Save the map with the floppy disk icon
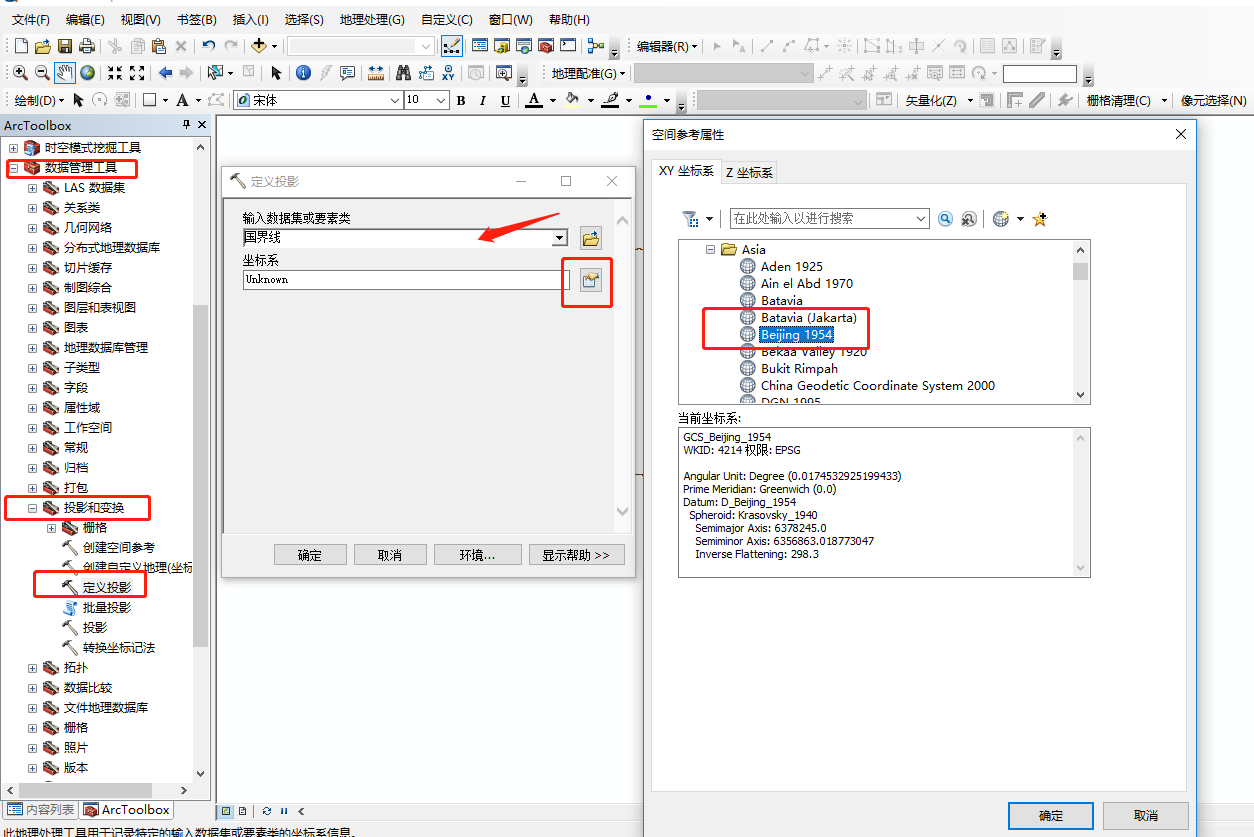Image resolution: width=1254 pixels, height=837 pixels. point(65,46)
